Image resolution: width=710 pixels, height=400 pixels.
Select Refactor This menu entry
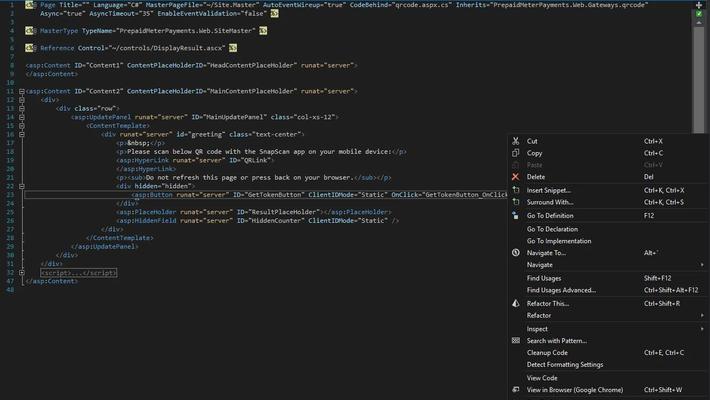pos(609,304)
